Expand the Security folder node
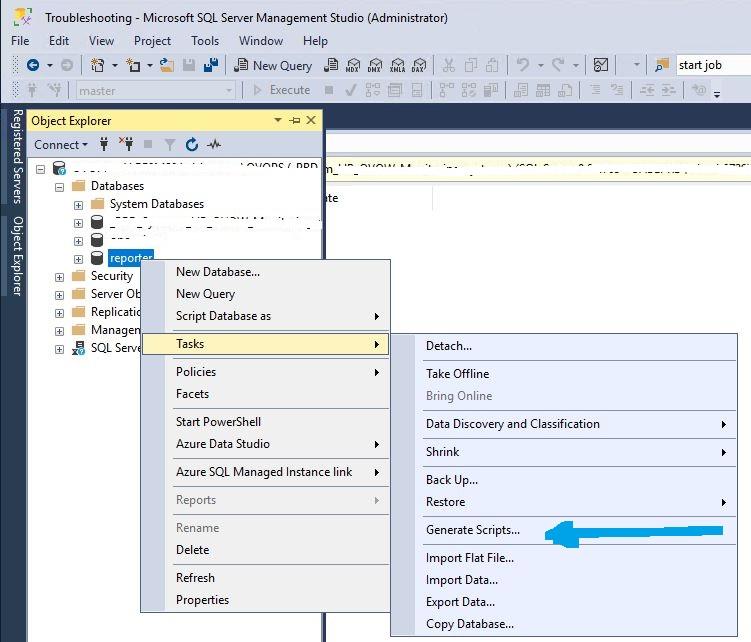 (59, 277)
